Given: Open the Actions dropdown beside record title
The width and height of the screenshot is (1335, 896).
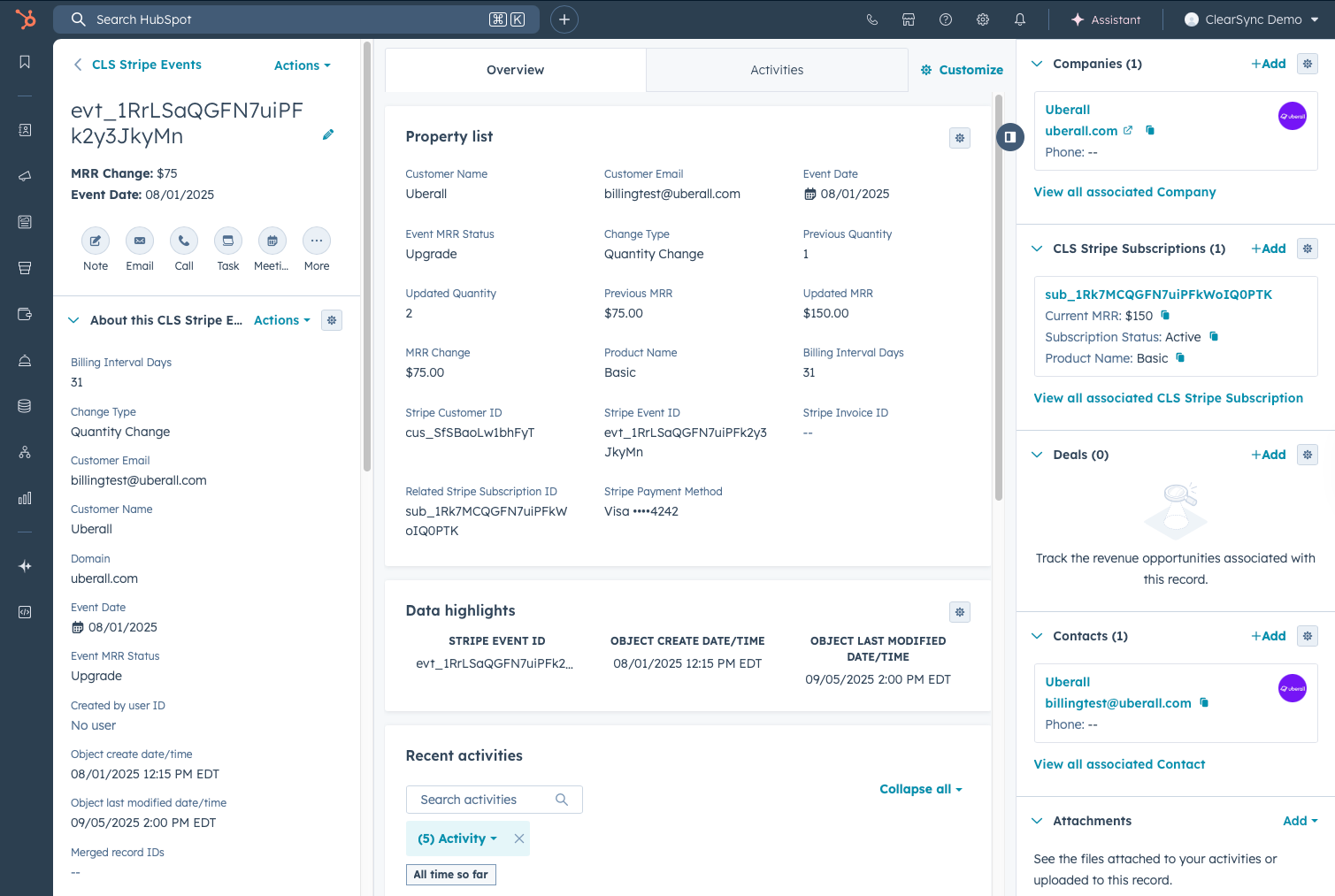Looking at the screenshot, I should [x=302, y=65].
